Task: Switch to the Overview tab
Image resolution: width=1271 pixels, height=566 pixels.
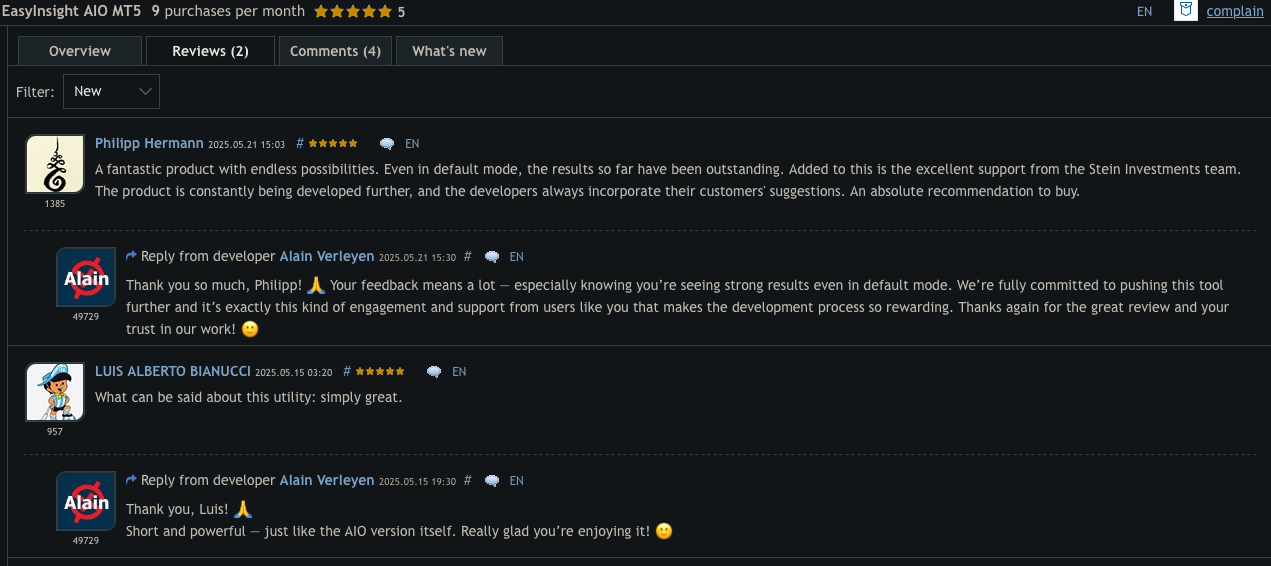Action: pyautogui.click(x=80, y=51)
